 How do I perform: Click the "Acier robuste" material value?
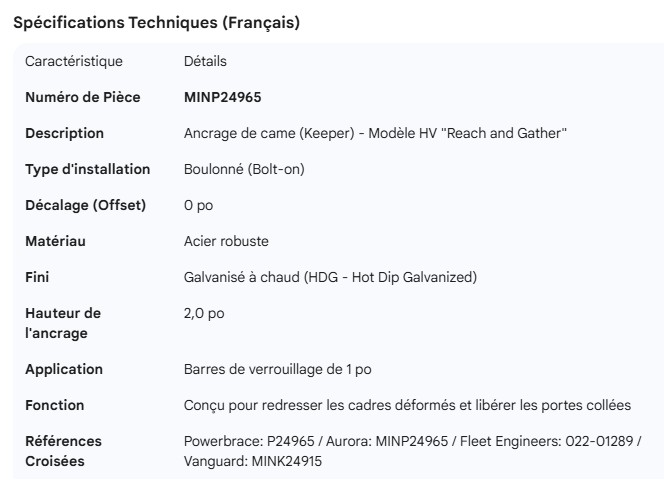pyautogui.click(x=226, y=241)
